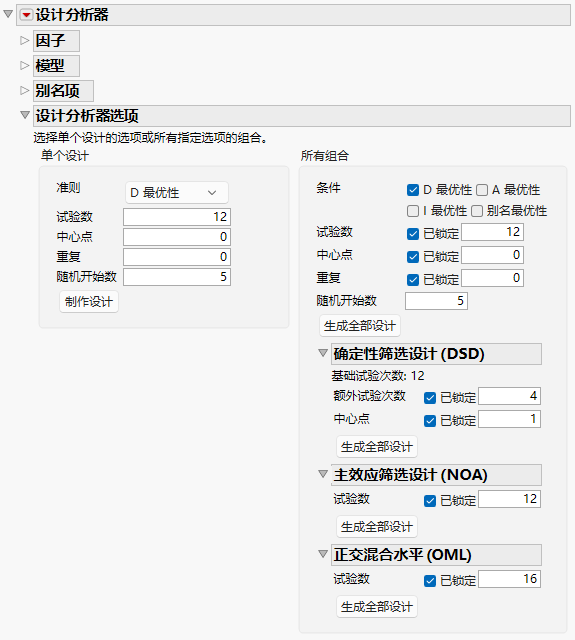Focus the DSD 中心点 field showing 1

click(509, 419)
